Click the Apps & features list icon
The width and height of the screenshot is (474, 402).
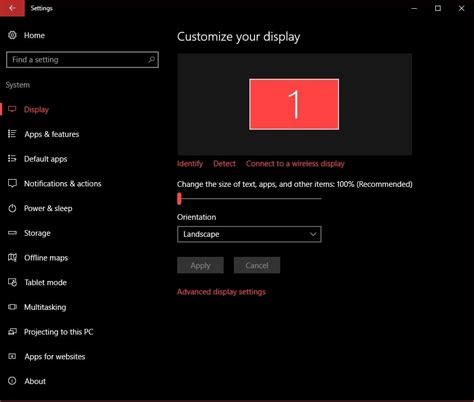pos(12,134)
